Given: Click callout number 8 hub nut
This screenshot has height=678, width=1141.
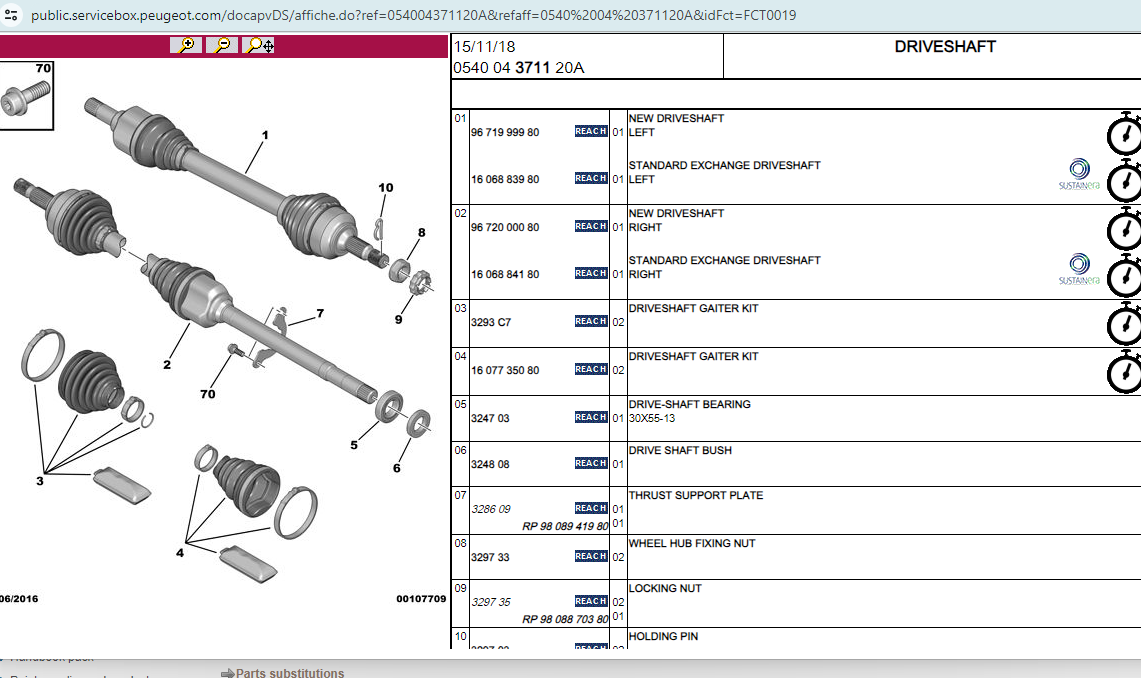Looking at the screenshot, I should pyautogui.click(x=421, y=233).
